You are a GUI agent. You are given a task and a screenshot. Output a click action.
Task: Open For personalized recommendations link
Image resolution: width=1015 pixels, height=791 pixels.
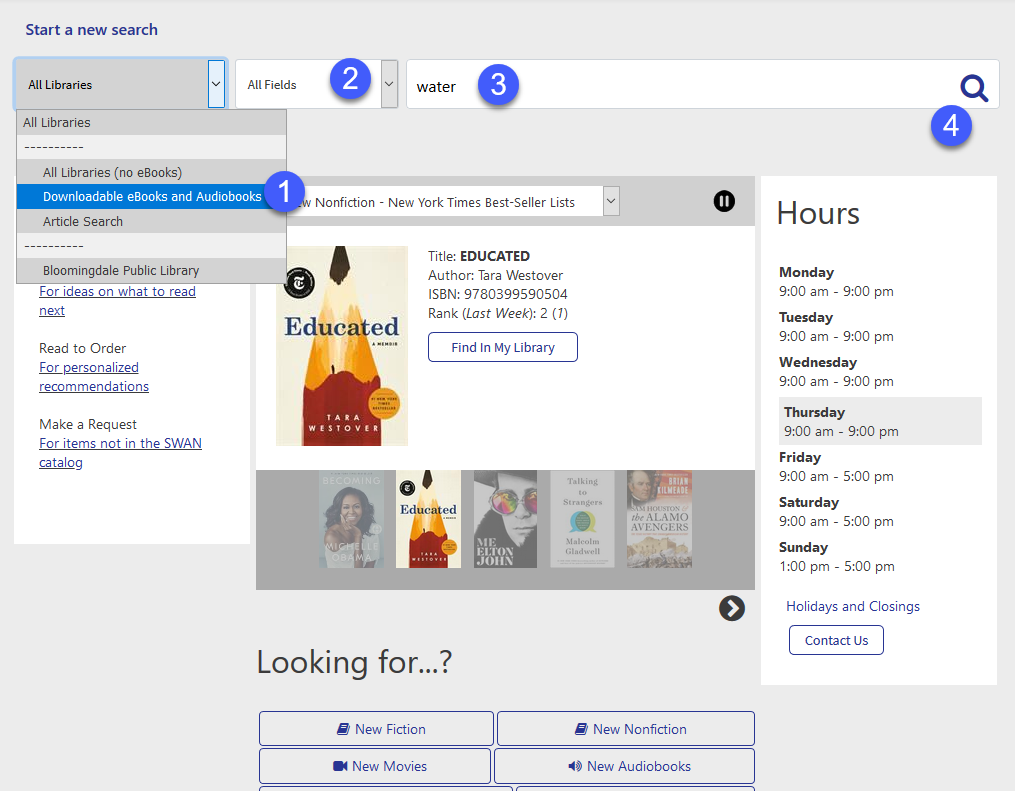pyautogui.click(x=94, y=377)
